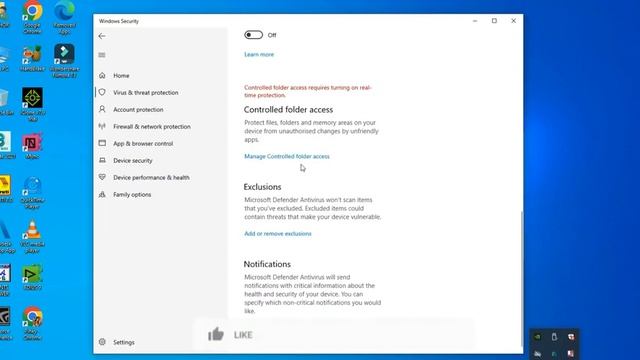Click the back arrow in Windows Security

[x=102, y=36]
